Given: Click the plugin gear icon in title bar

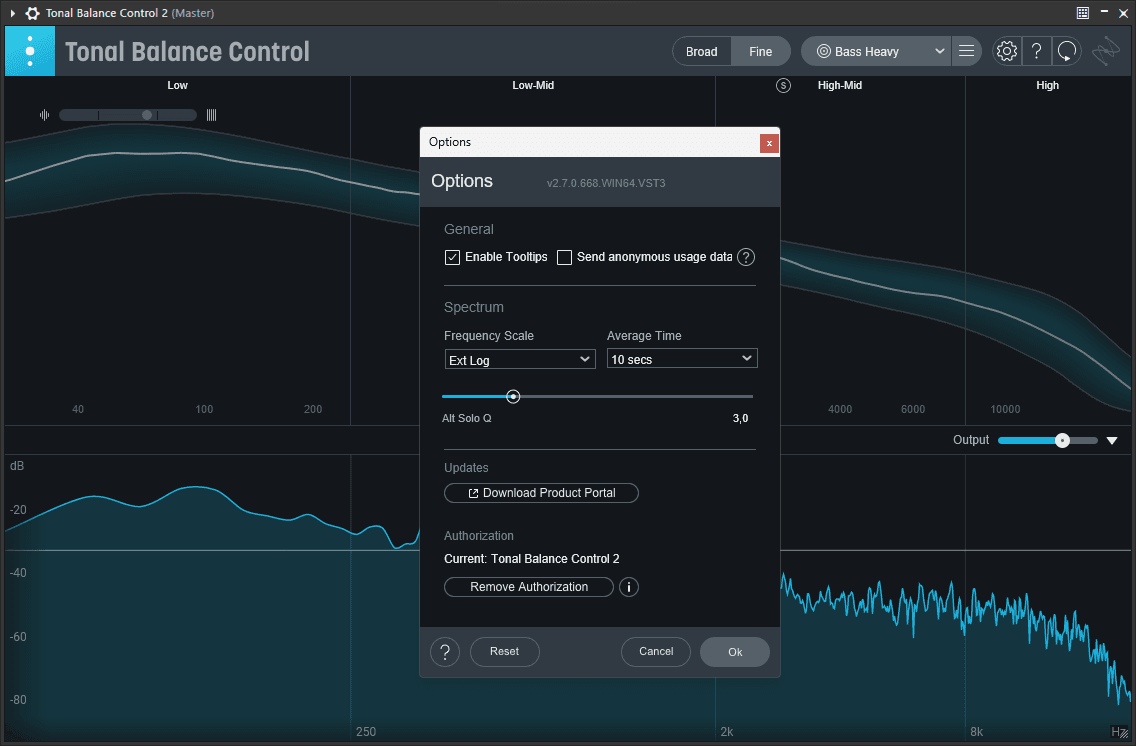Looking at the screenshot, I should 32,13.
